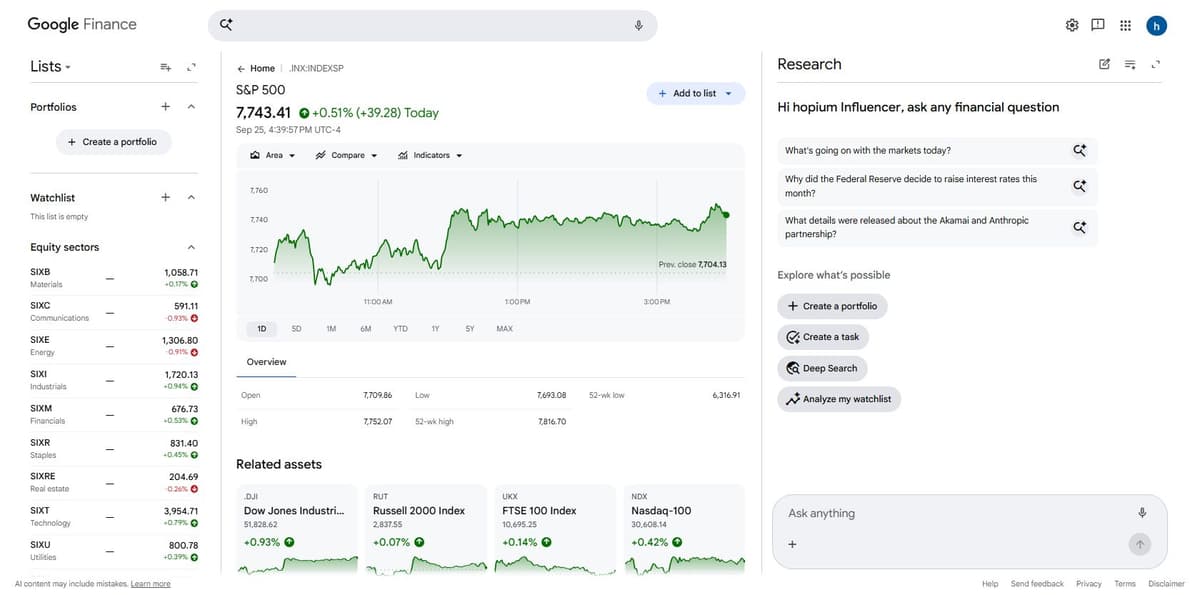Image resolution: width=1200 pixels, height=595 pixels.
Task: Open the Nasdaq-100 card
Action: point(684,529)
